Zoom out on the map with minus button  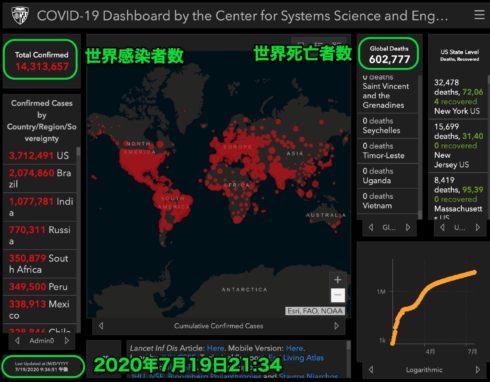337,295
